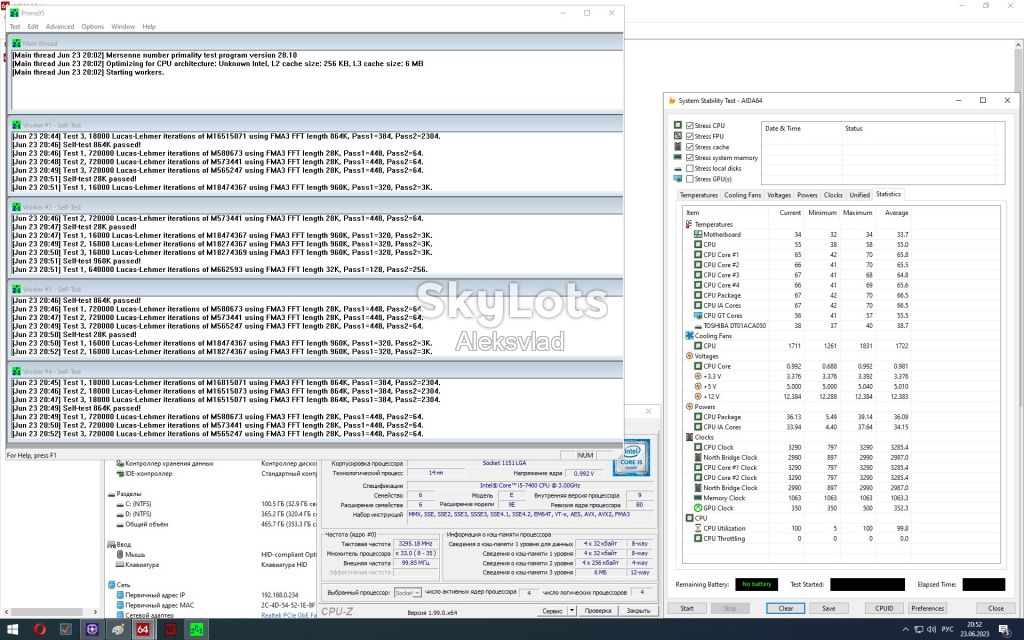Click the Average column header
The image size is (1024, 640).
pos(896,213)
